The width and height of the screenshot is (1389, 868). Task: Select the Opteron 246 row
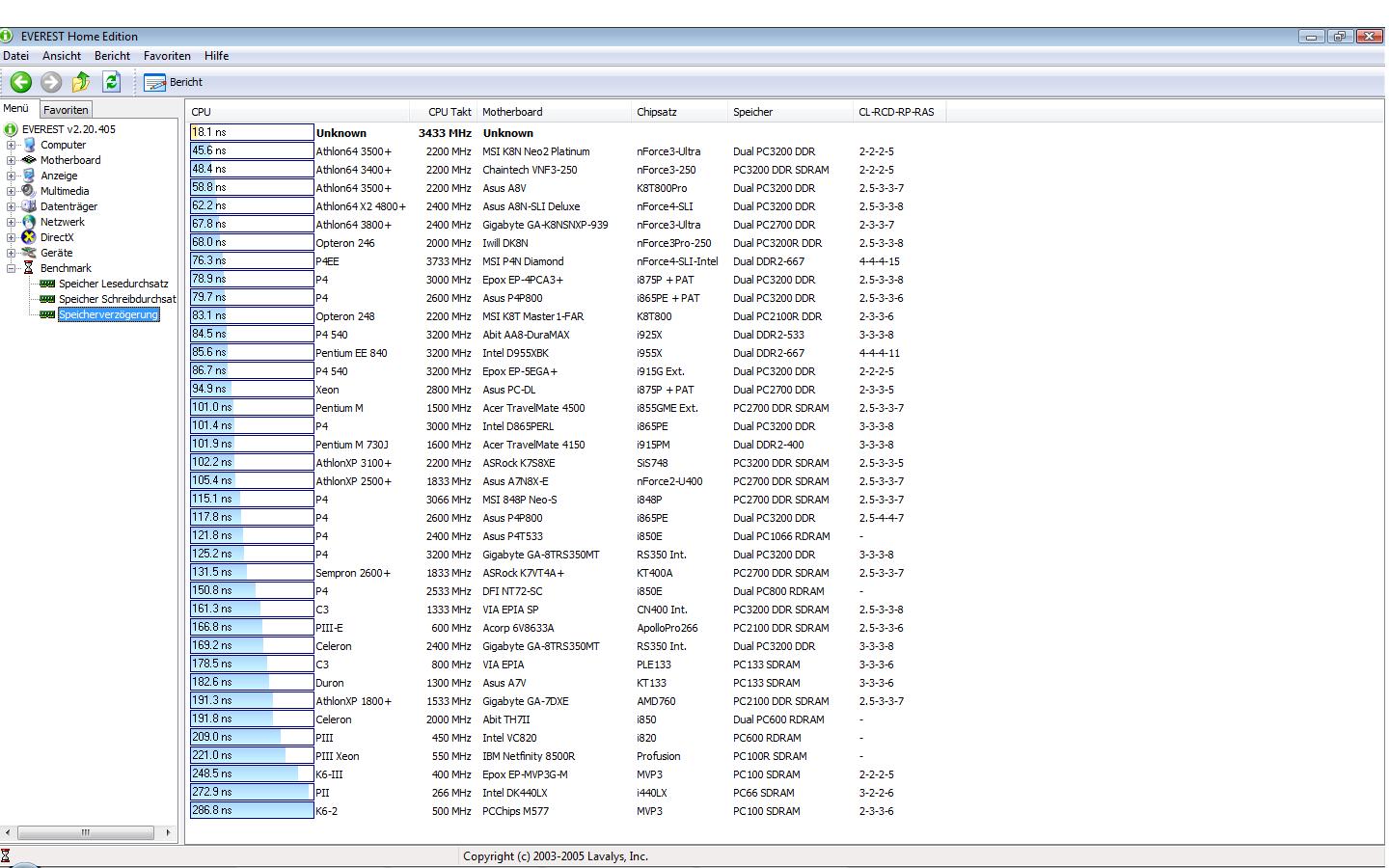(x=569, y=242)
